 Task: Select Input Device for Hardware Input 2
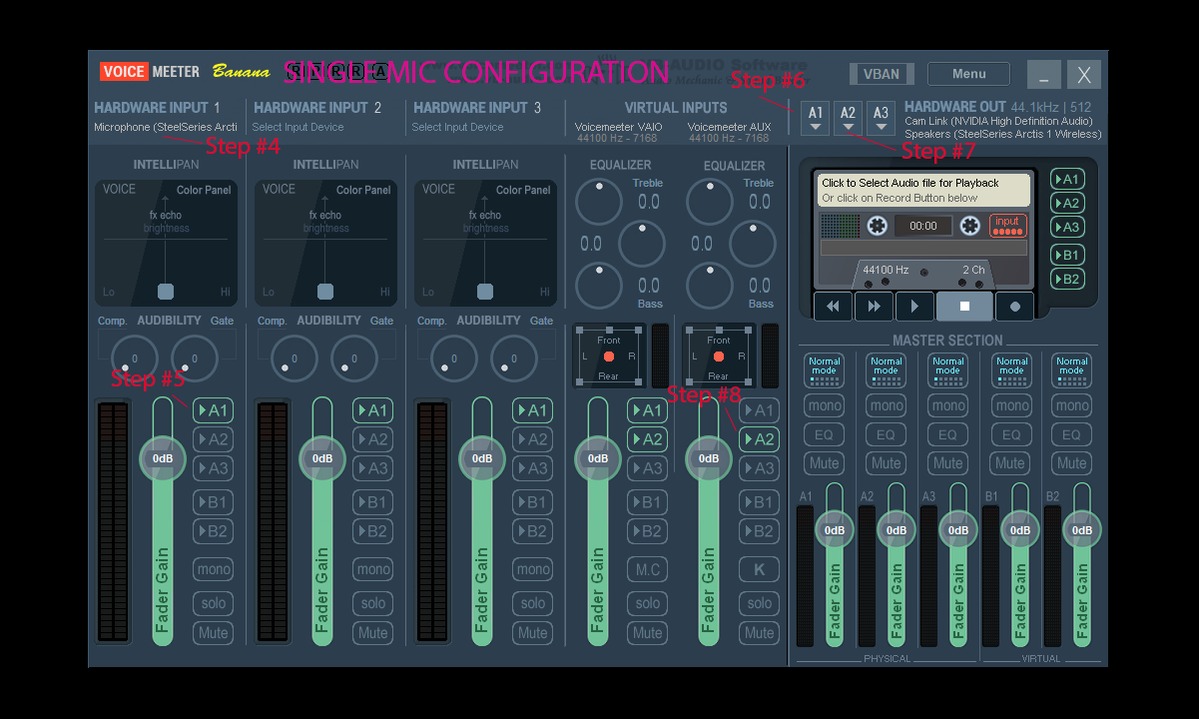297,127
